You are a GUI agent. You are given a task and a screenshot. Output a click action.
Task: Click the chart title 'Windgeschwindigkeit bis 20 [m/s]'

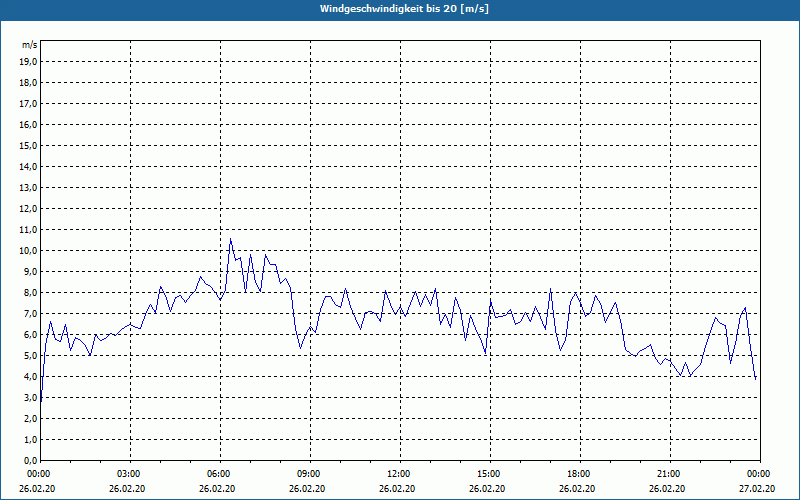404,9
